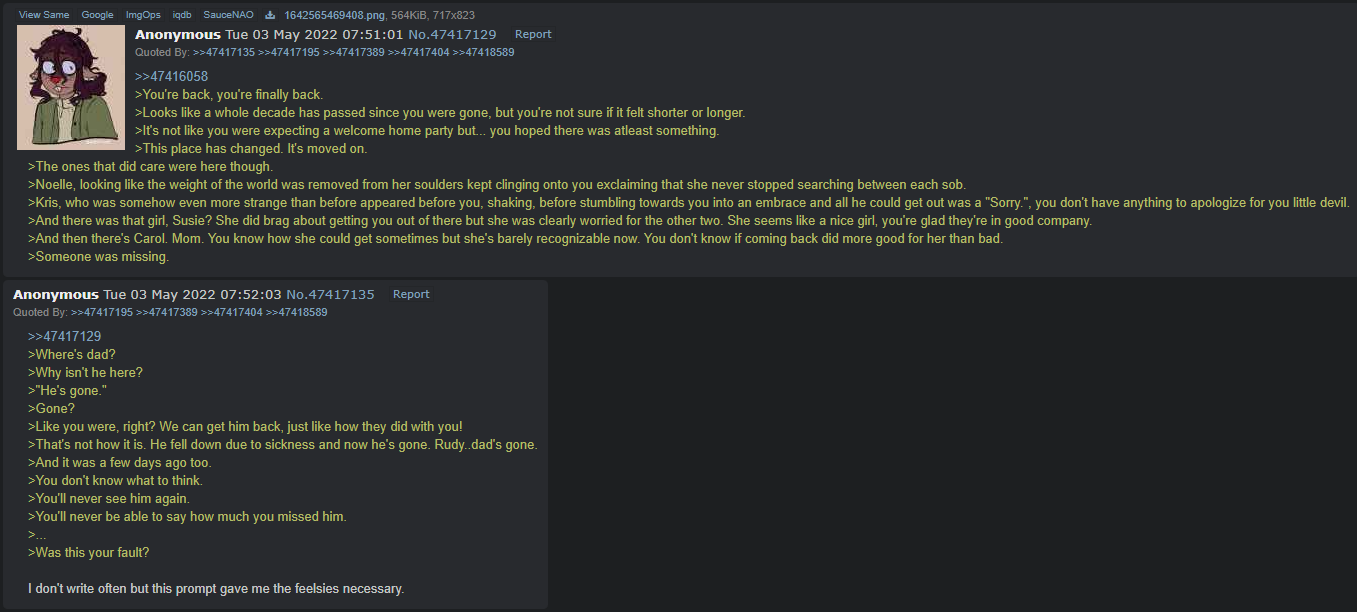Image resolution: width=1357 pixels, height=612 pixels.
Task: Click the download icon beside the image filename
Action: pyautogui.click(x=270, y=15)
